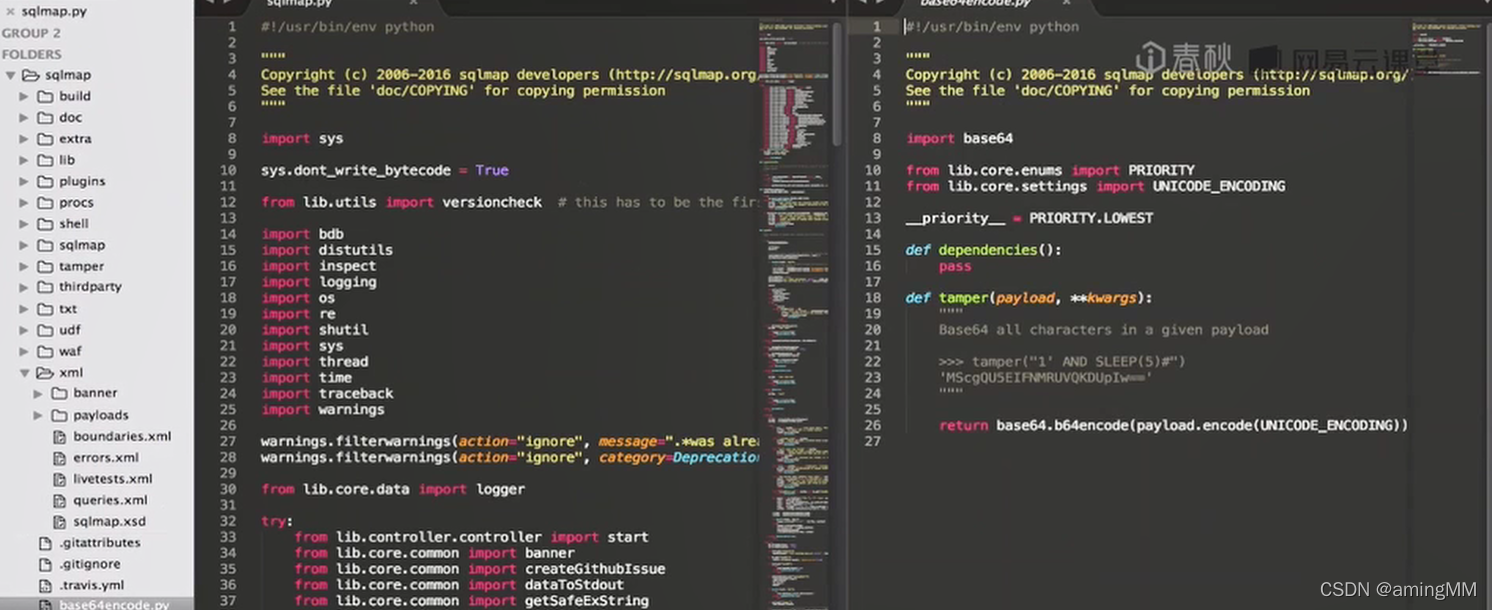The width and height of the screenshot is (1492, 610).
Task: Expand the tamper folder arrow
Action: [24, 267]
